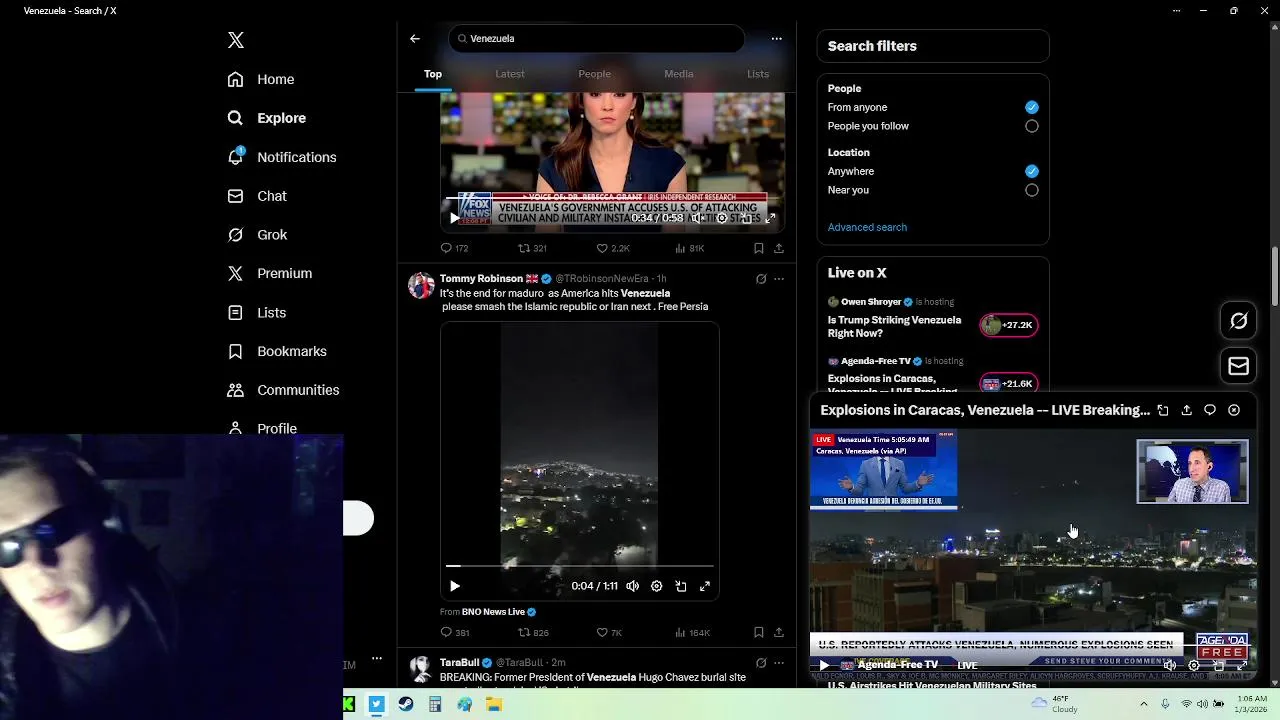Open live broadcast chat bubble
Viewport: 1280px width, 720px height.
1210,410
